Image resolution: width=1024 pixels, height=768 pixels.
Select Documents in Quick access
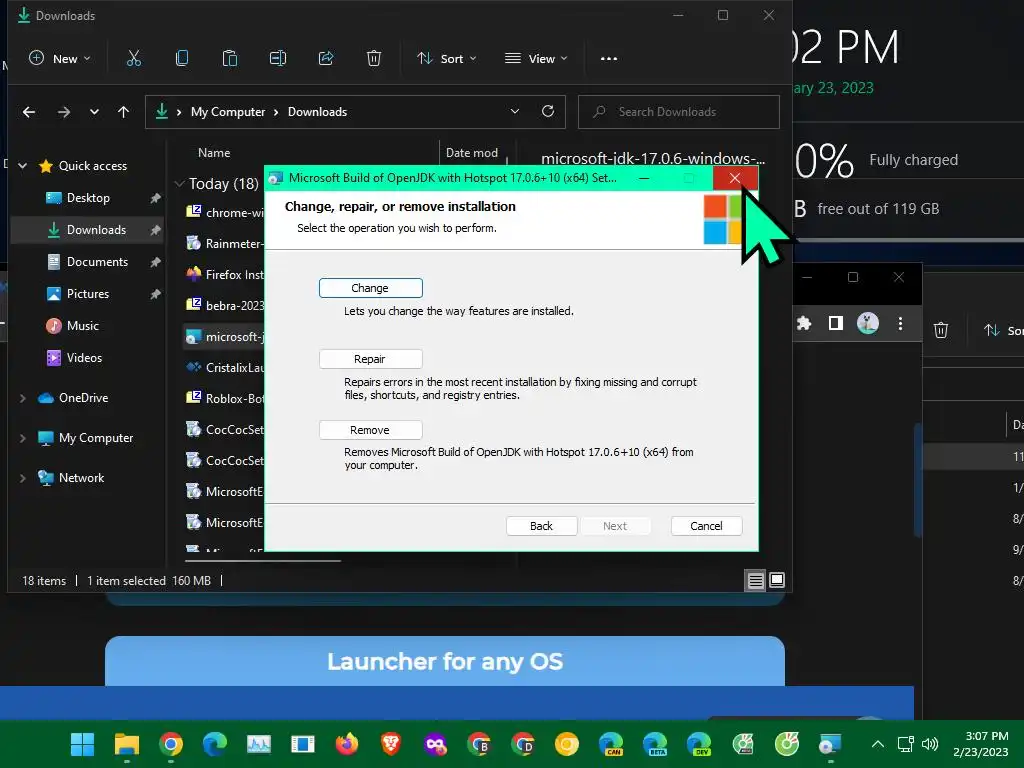click(x=97, y=262)
